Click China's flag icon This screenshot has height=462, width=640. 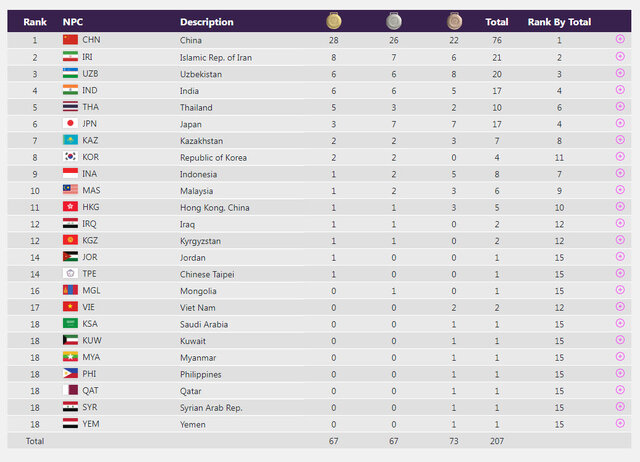click(x=70, y=40)
